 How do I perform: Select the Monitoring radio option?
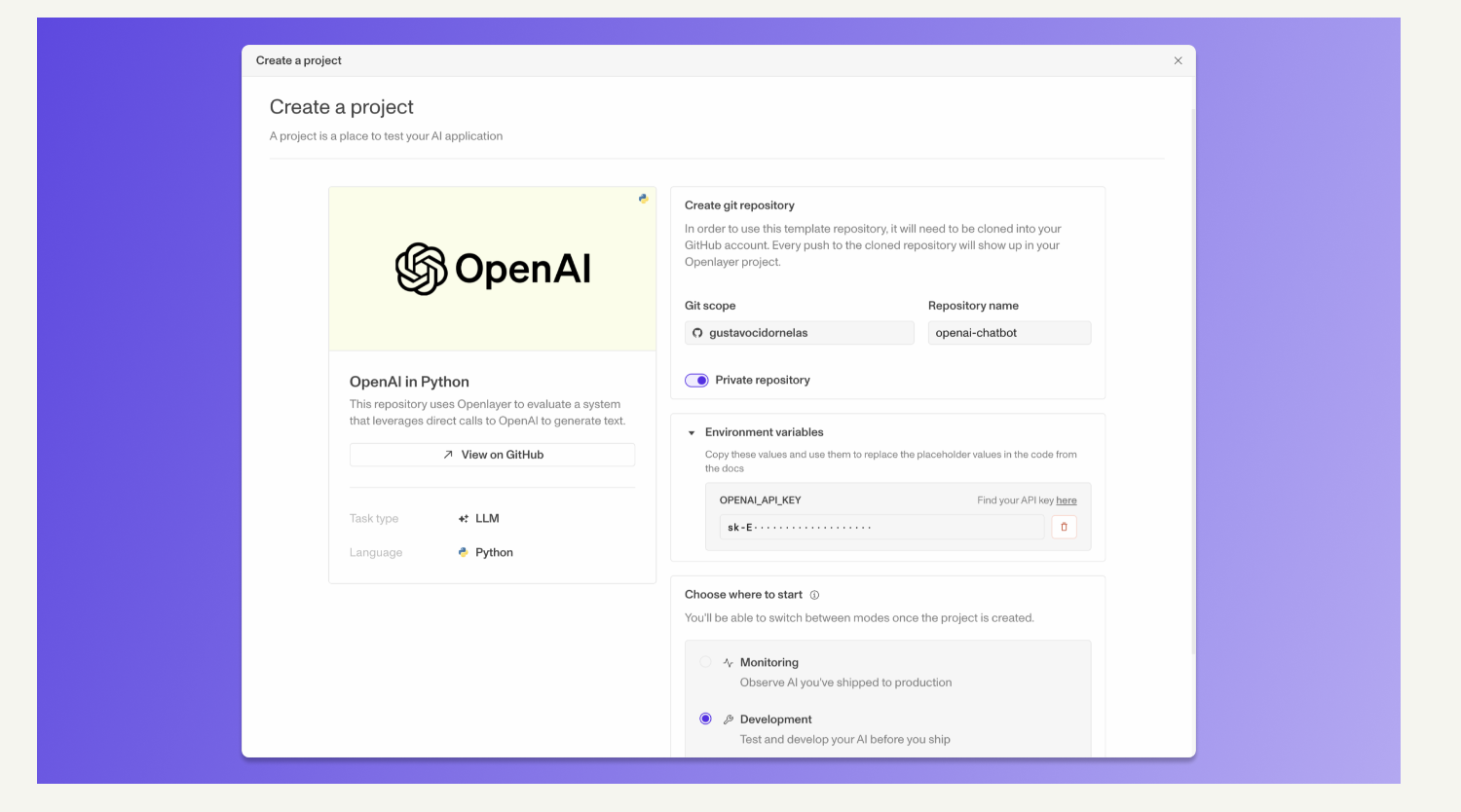click(x=705, y=662)
